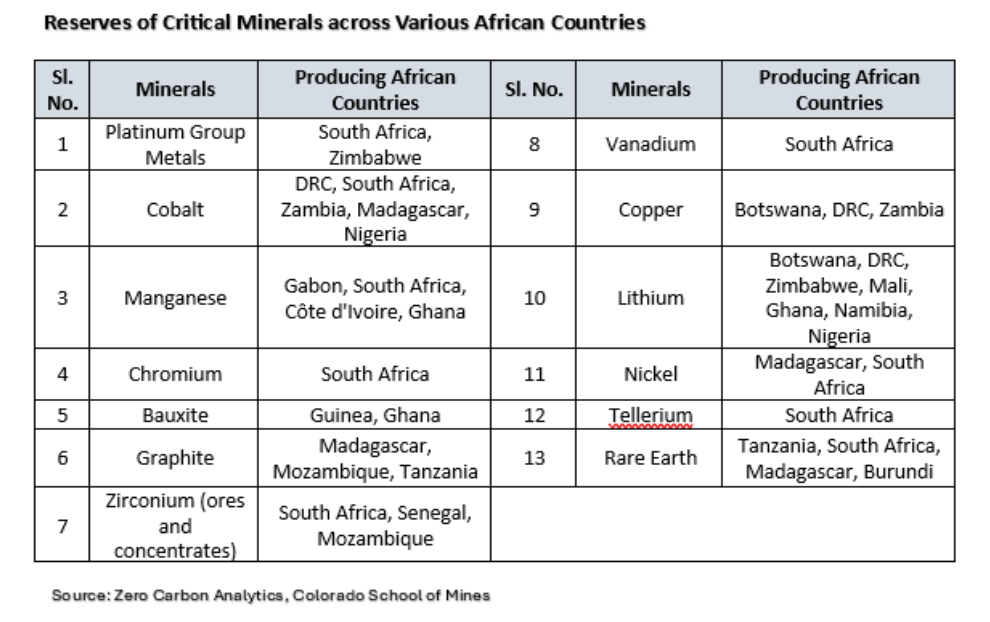Click the "South Africa, Zimbabwe" countries cell
This screenshot has width=990, height=622.
tap(374, 144)
